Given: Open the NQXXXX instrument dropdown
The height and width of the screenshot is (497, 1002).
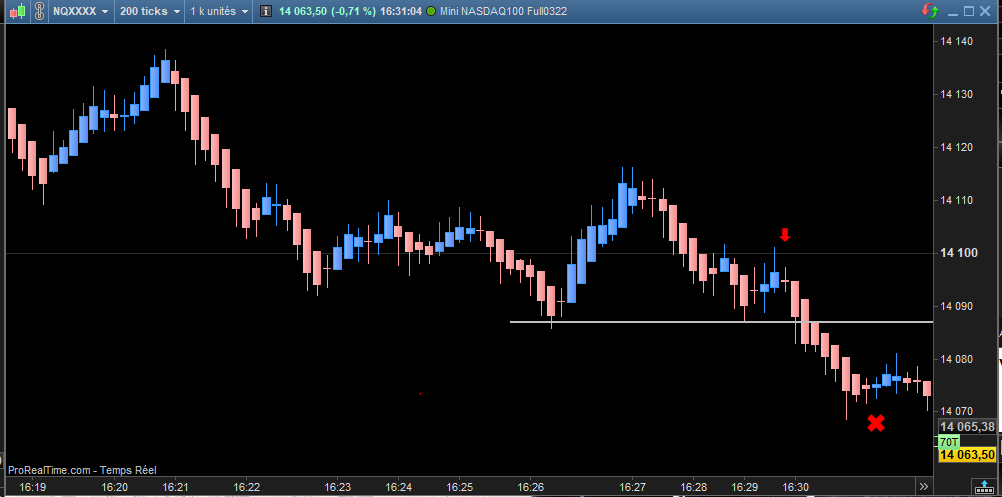Looking at the screenshot, I should pos(80,11).
